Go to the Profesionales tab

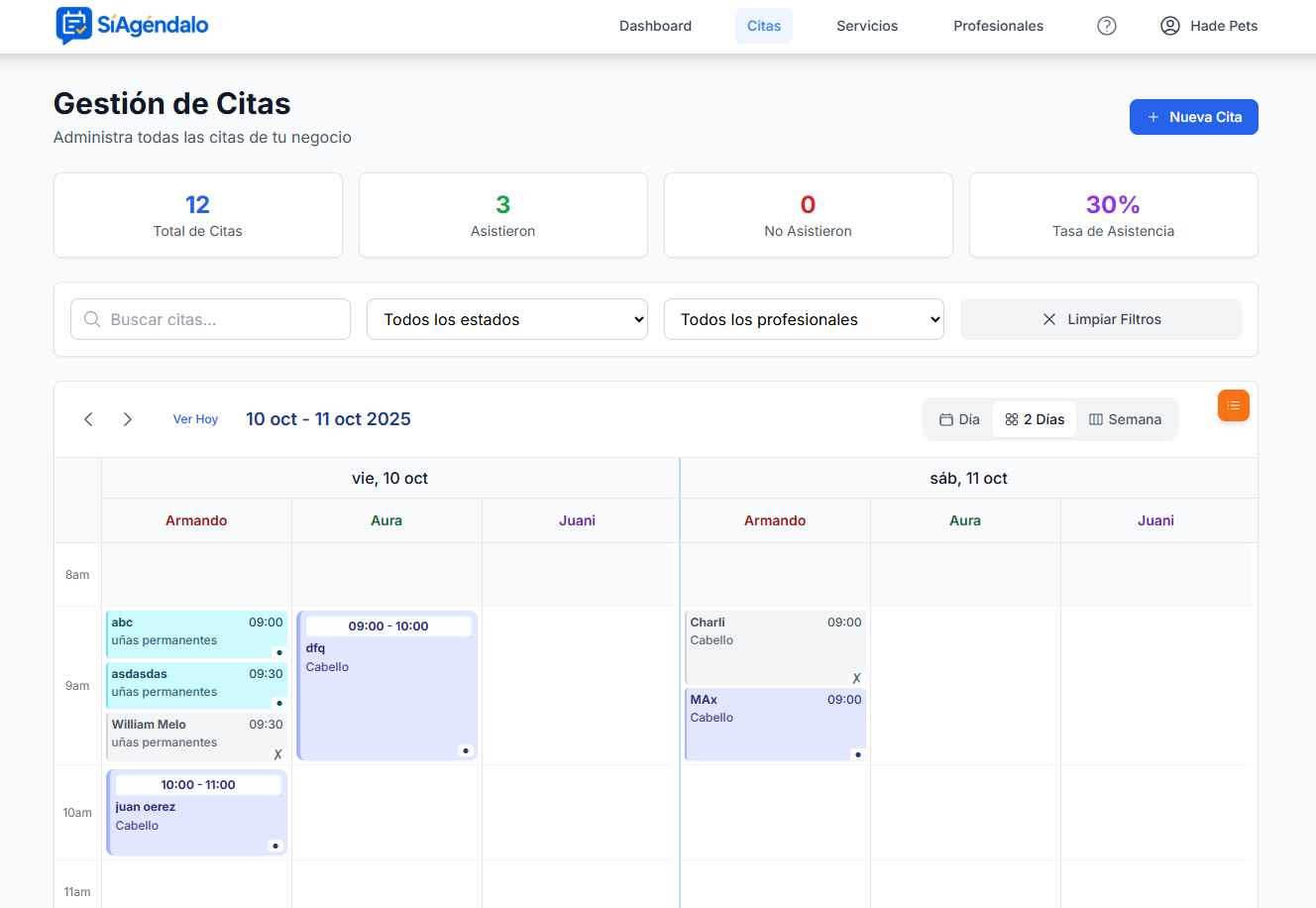(998, 26)
